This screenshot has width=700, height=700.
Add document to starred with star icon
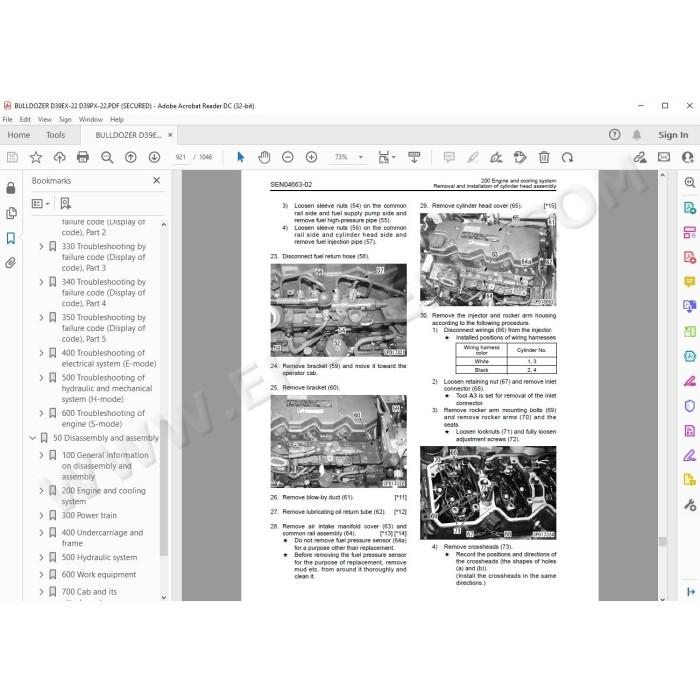click(x=36, y=157)
